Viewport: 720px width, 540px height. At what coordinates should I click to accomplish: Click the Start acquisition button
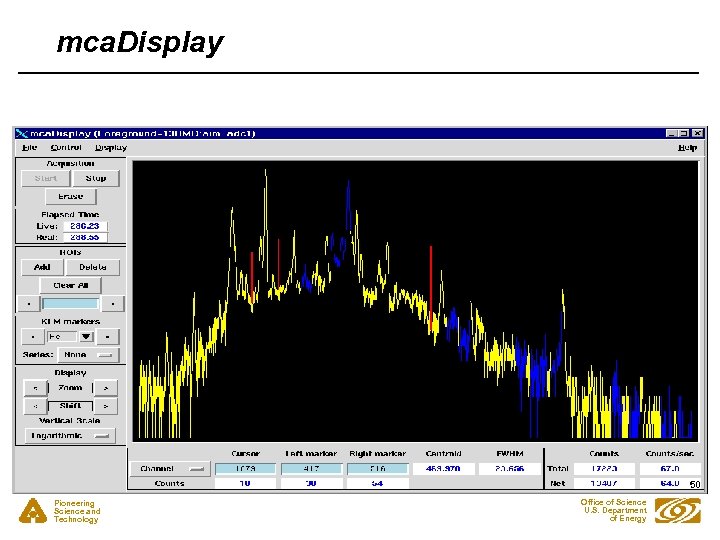(45, 178)
